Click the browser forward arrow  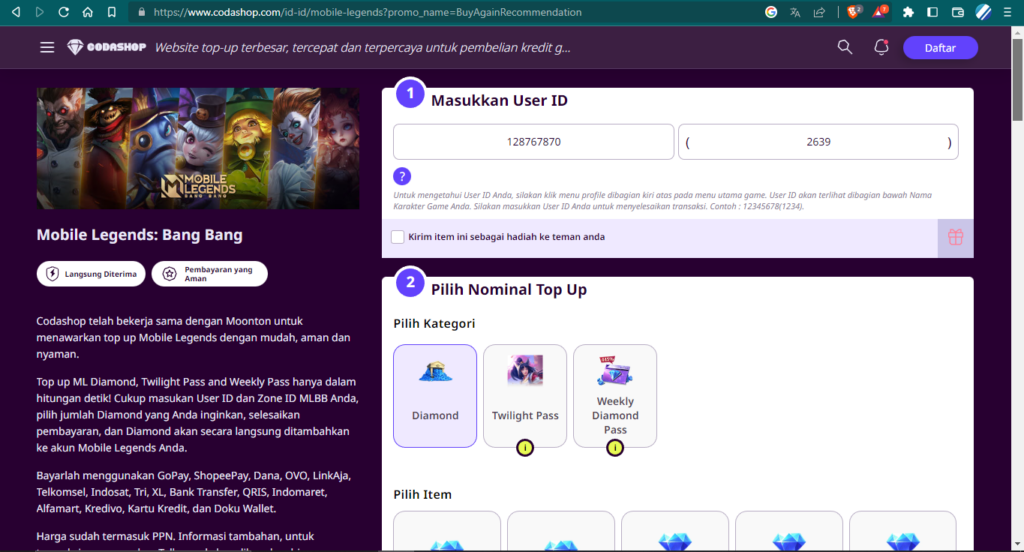[40, 12]
